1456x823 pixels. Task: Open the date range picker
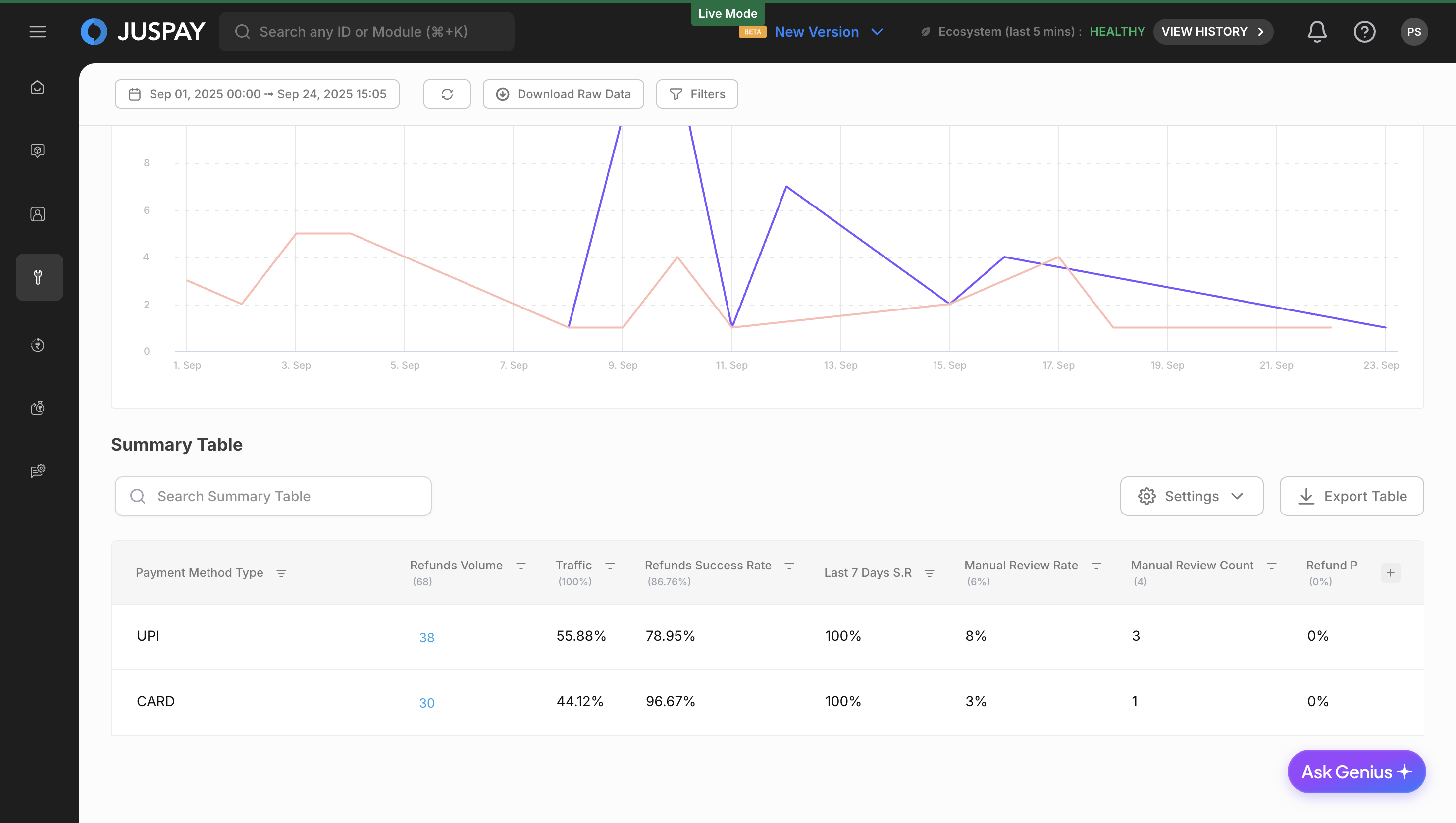coord(257,94)
